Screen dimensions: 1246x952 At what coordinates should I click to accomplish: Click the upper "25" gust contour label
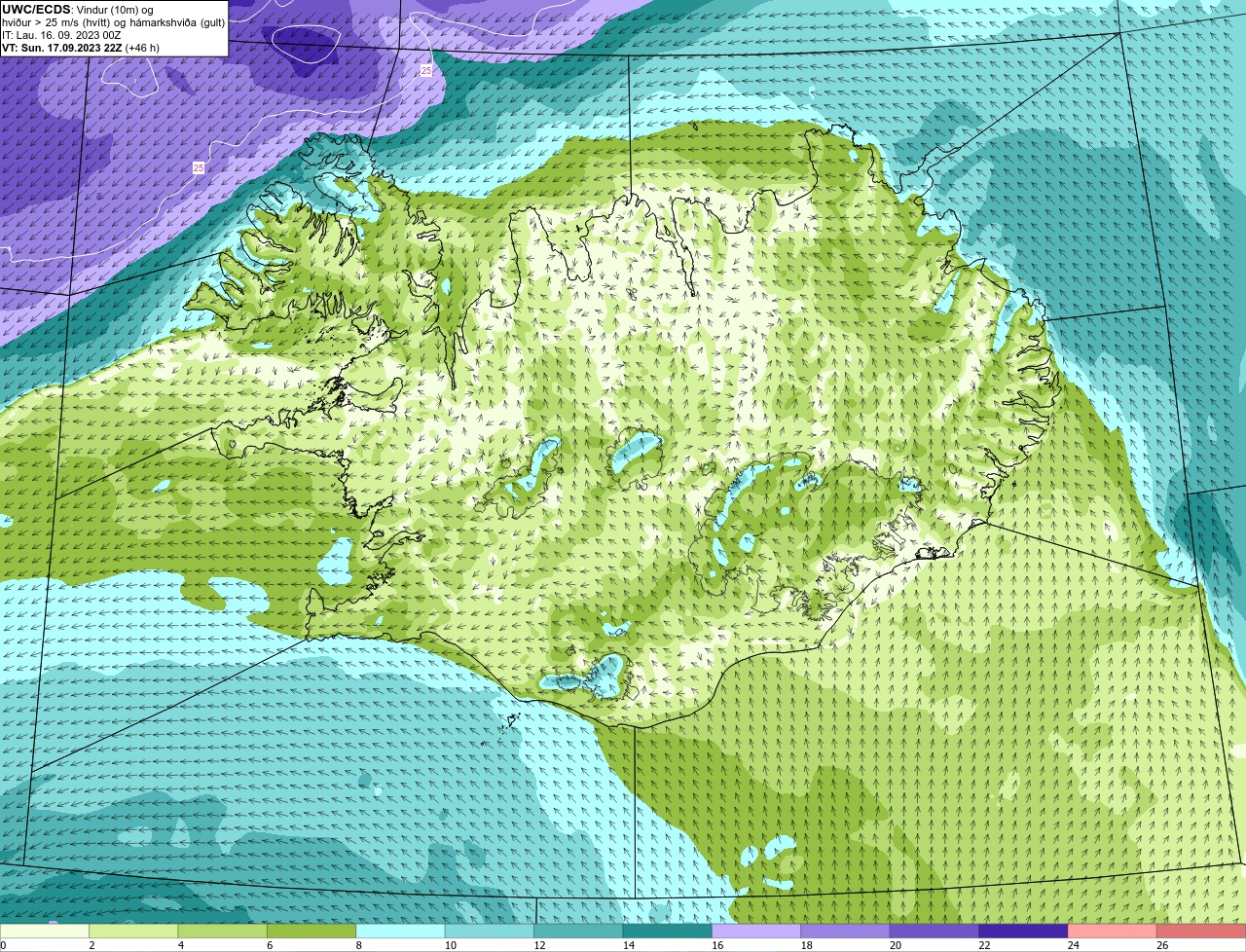(x=426, y=71)
